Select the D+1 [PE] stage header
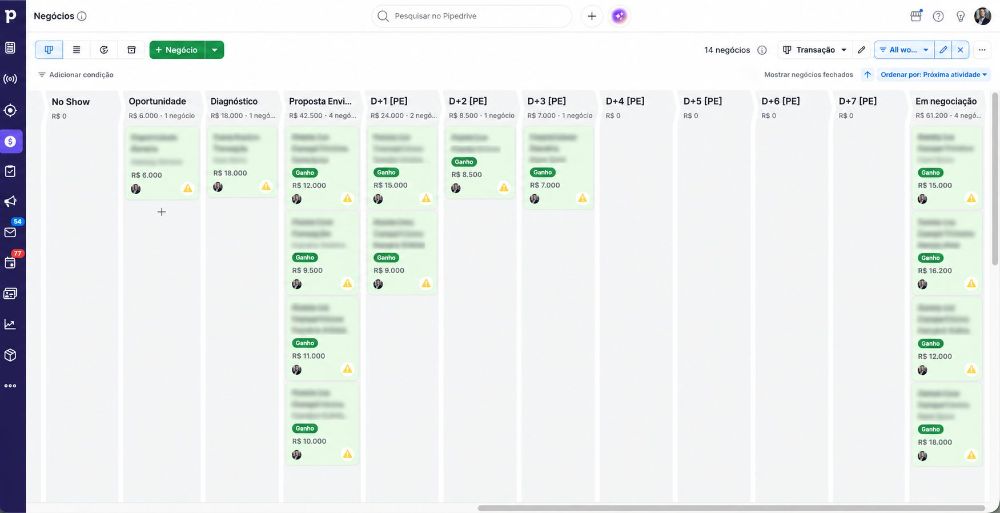1000x513 pixels. (x=389, y=101)
